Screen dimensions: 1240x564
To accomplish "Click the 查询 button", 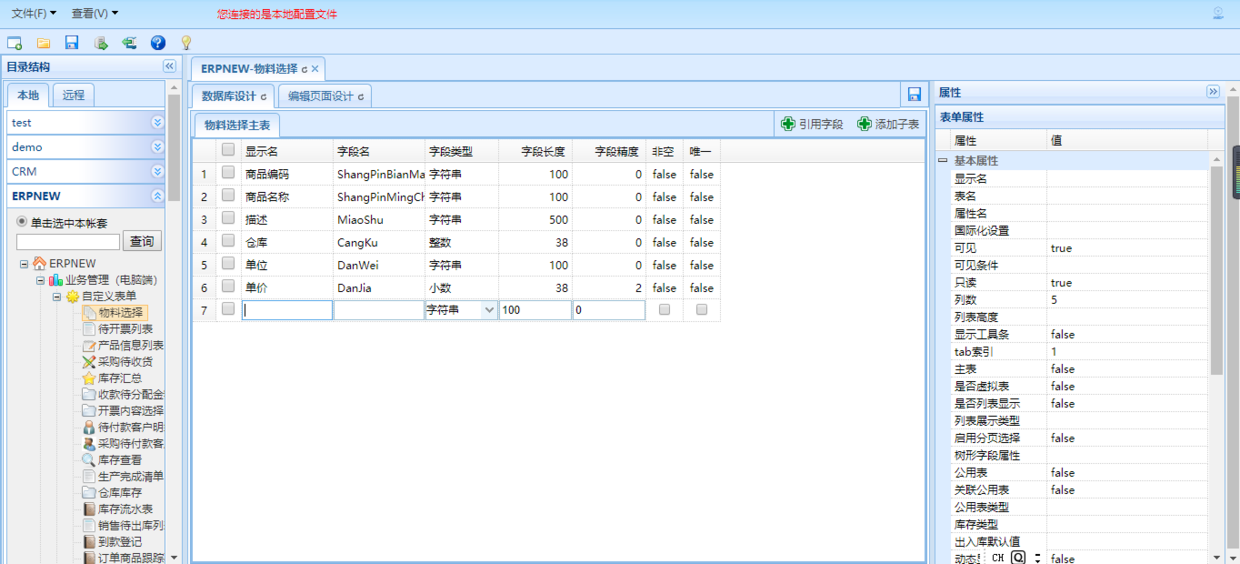I will (142, 241).
